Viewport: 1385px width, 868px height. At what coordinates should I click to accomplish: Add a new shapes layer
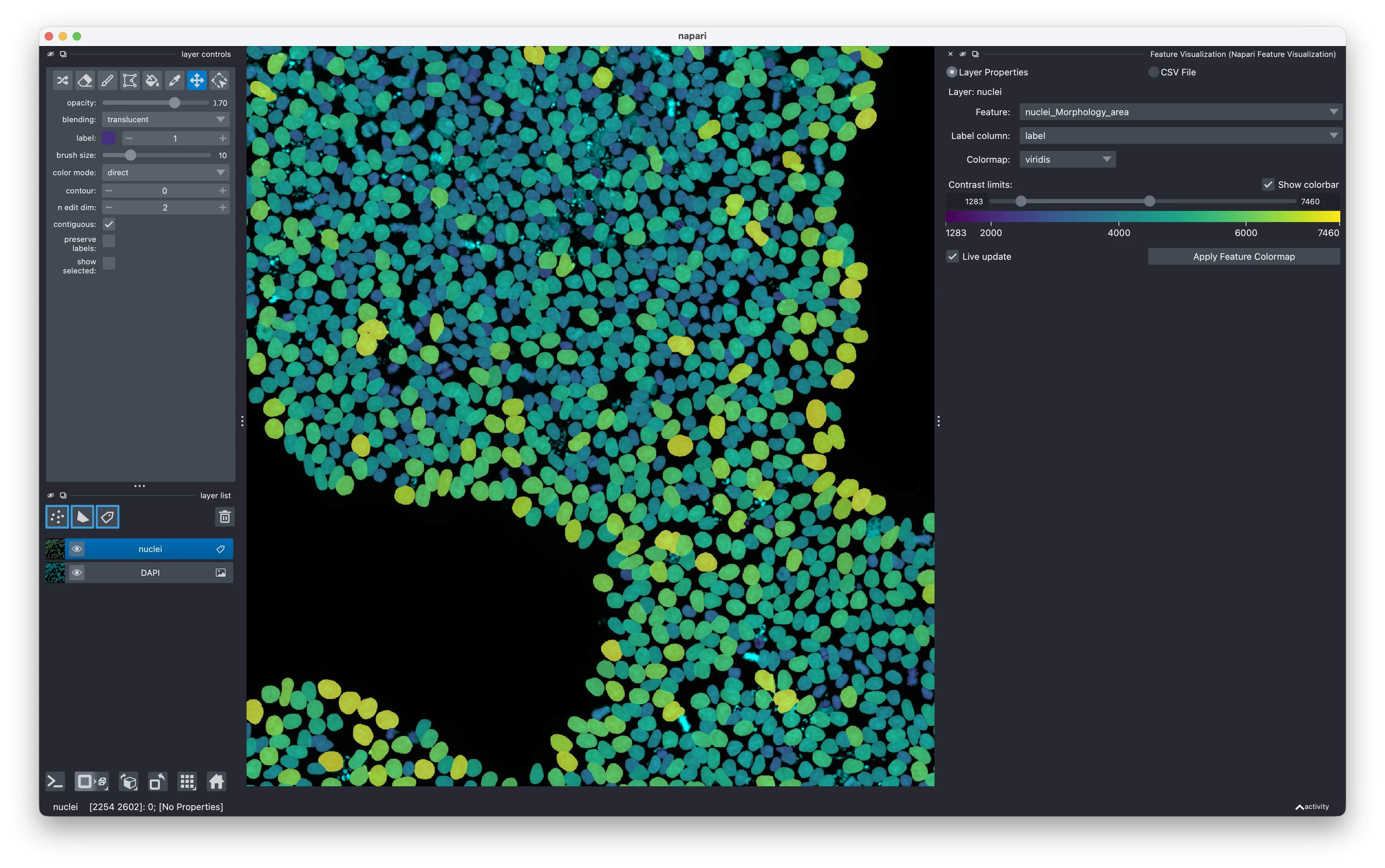[83, 517]
